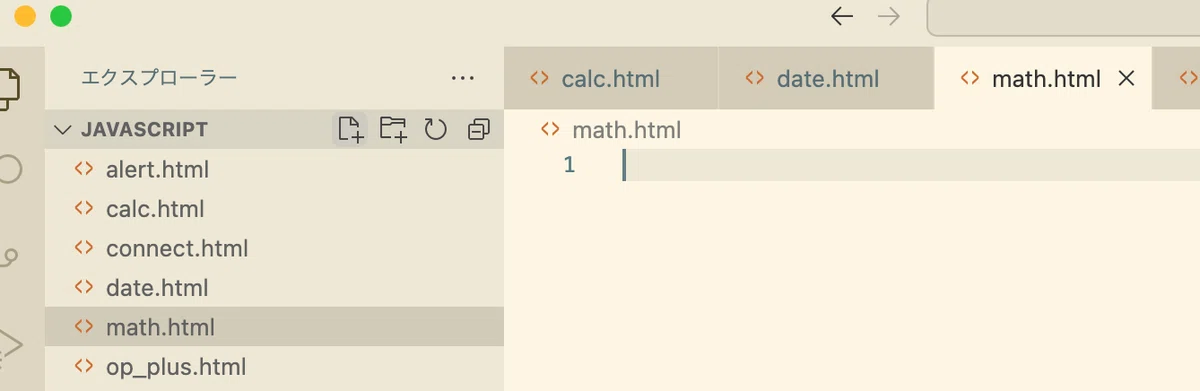Switch to the calc.html tab
Screen dimensions: 1200x391
coord(611,78)
